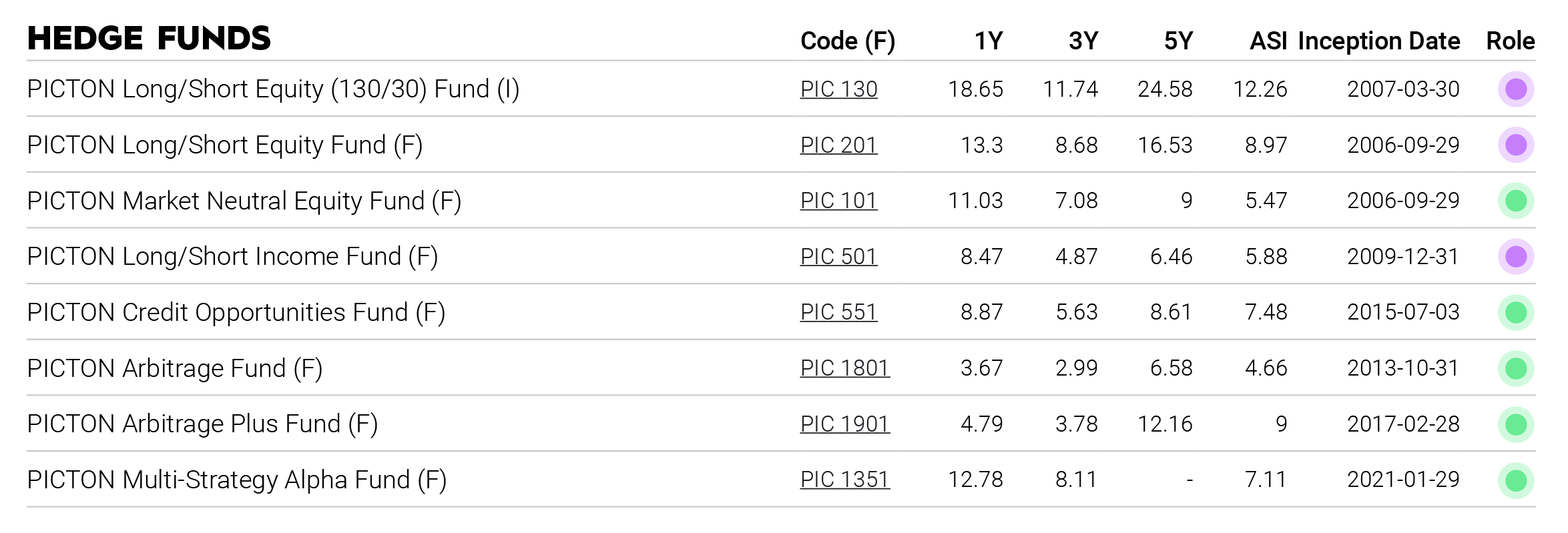Click the 1Y column header
The image size is (1568, 533).
[989, 41]
